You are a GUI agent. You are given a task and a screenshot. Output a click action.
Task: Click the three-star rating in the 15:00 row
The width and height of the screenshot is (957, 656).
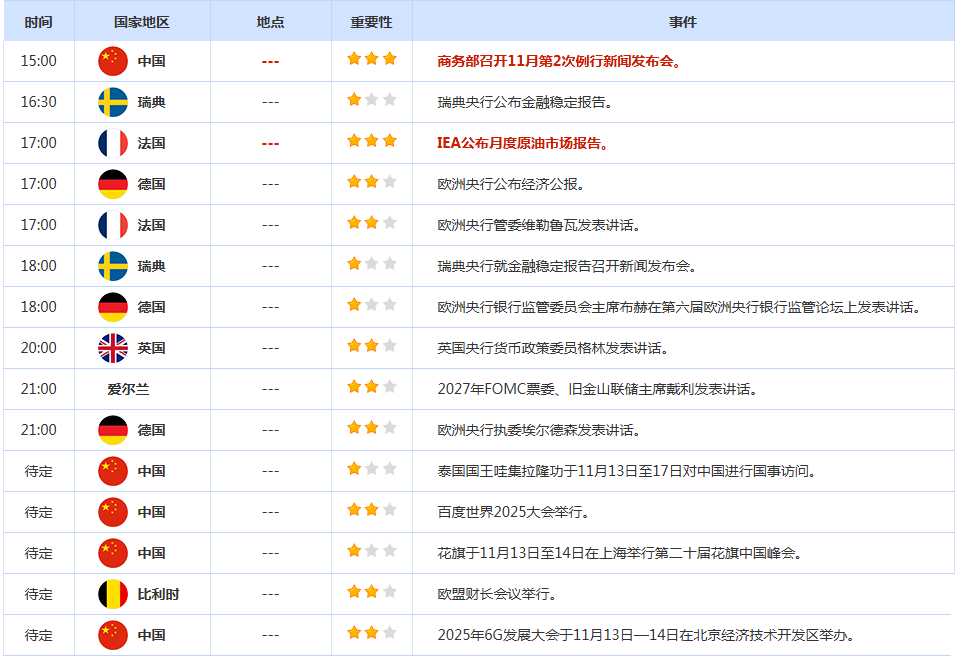point(371,59)
